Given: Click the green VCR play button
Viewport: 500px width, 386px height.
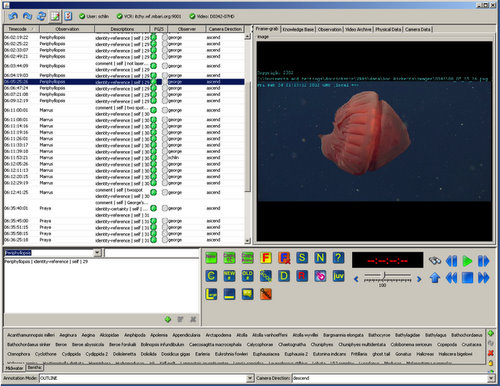Looking at the screenshot, I should pos(467,261).
